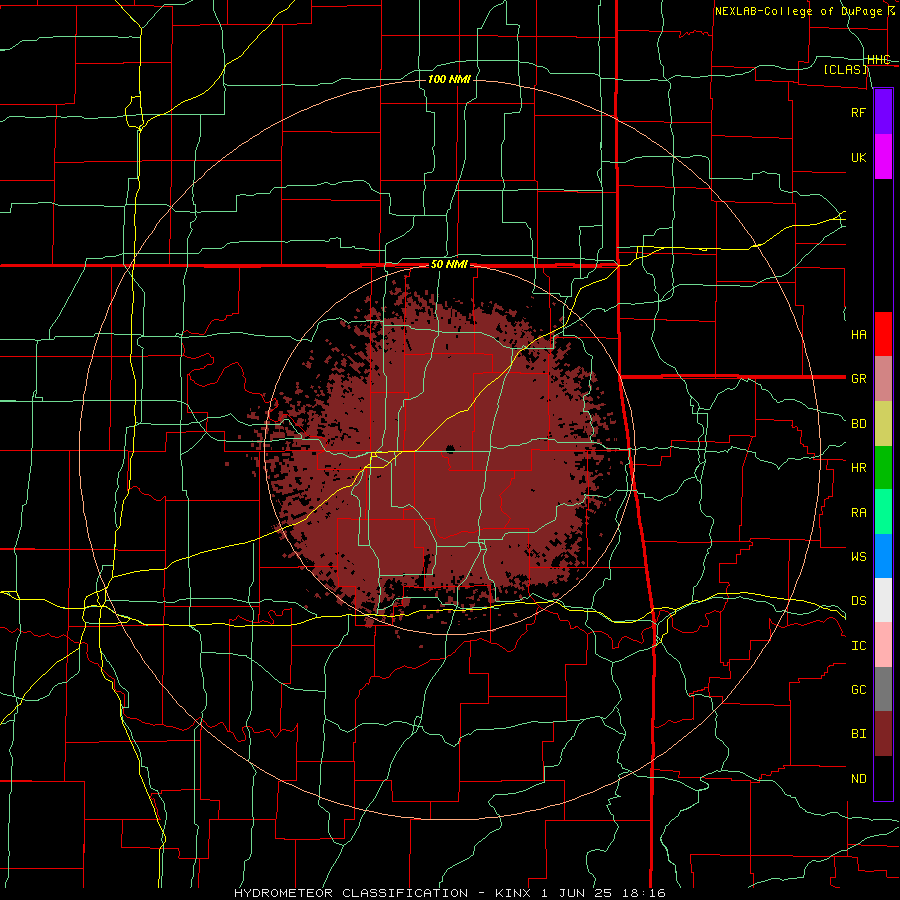Click the BD legend label
Viewport: 900px width, 900px height.
pos(859,424)
